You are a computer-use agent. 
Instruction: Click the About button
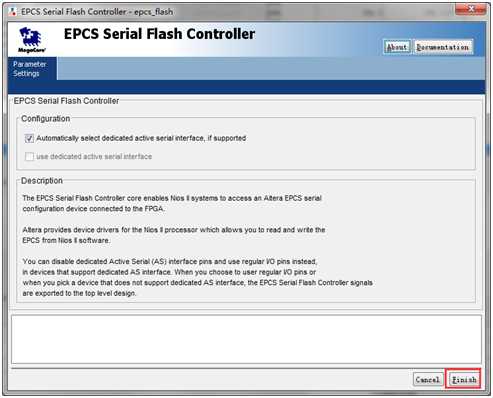click(397, 47)
